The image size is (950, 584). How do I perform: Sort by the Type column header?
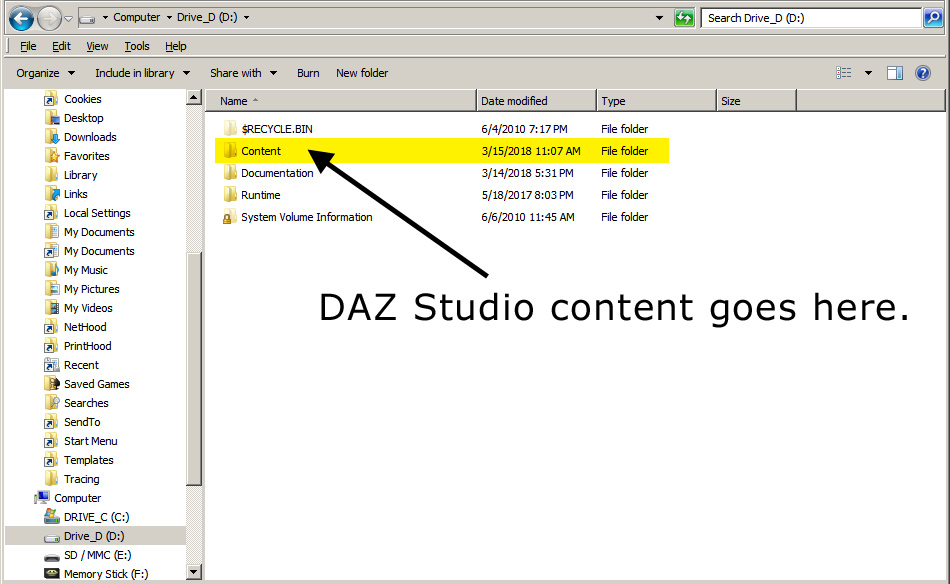tap(657, 101)
